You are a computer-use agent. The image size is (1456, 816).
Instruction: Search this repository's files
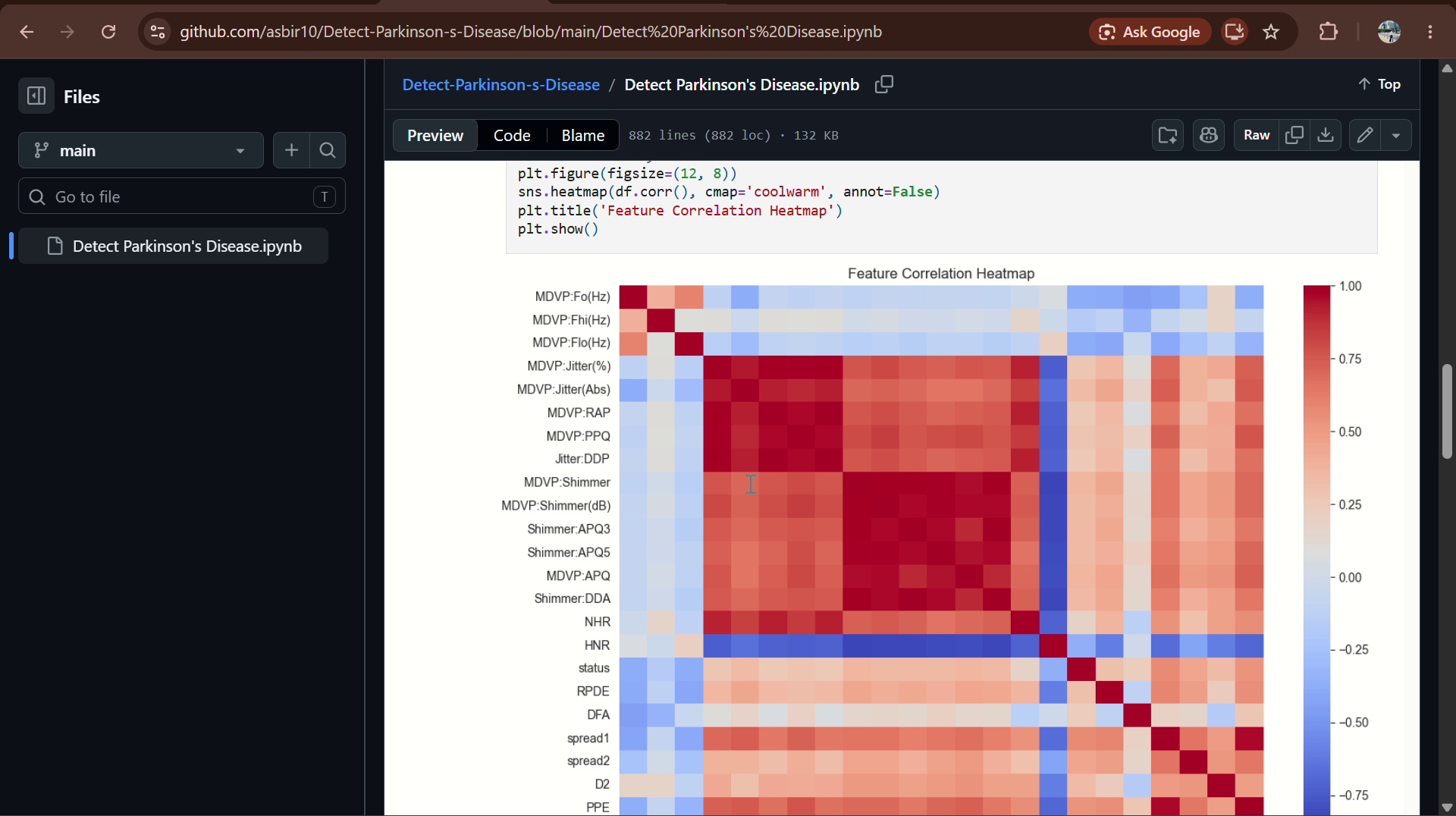point(328,150)
